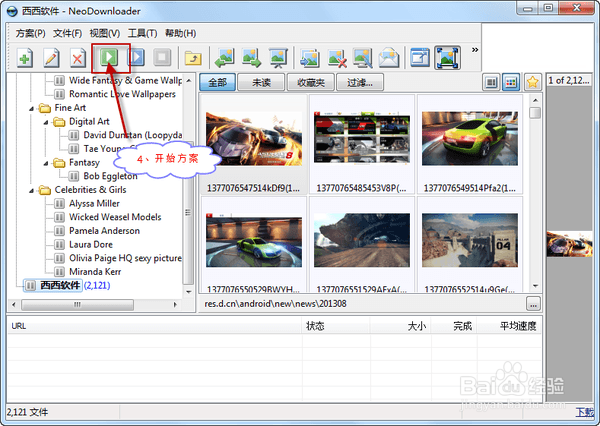This screenshot has width=600, height=426.
Task: Select the Olivia Paige HQ sexy picture project
Action: [125, 258]
